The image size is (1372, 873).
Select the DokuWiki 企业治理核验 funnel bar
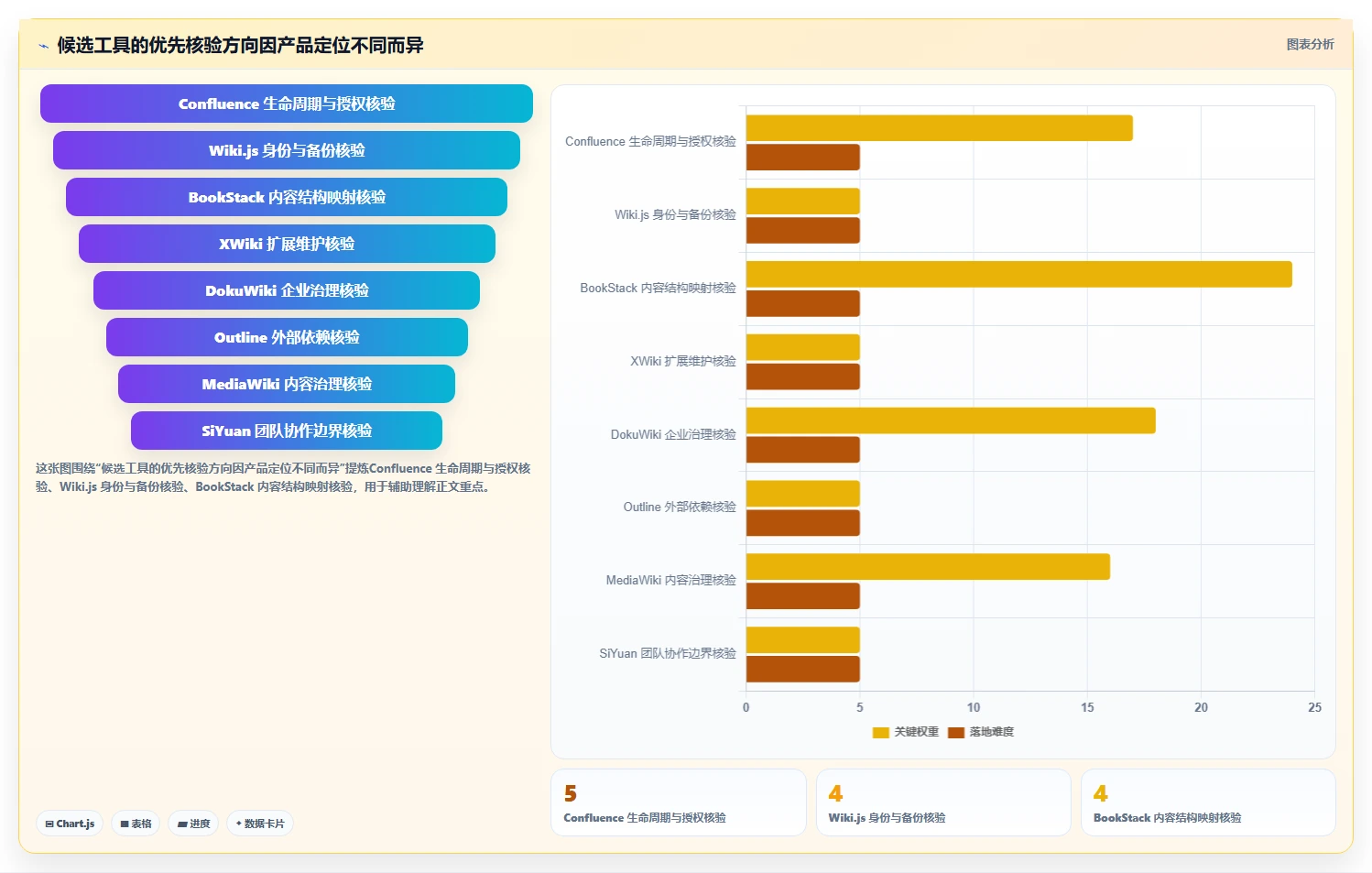pyautogui.click(x=287, y=290)
